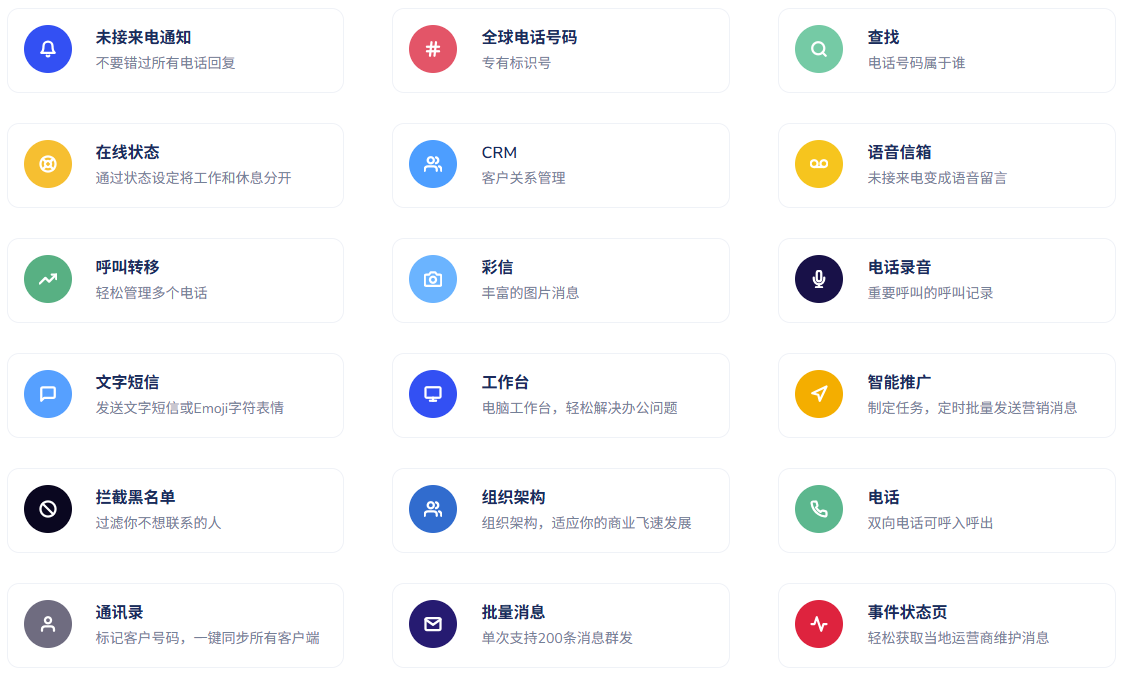Click the 电话 card description 双向电话可呼入呼出
Image resolution: width=1125 pixels, height=675 pixels.
click(930, 523)
